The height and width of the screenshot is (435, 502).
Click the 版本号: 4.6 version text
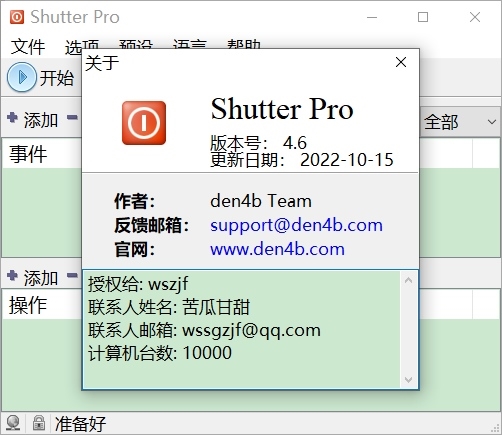click(258, 143)
